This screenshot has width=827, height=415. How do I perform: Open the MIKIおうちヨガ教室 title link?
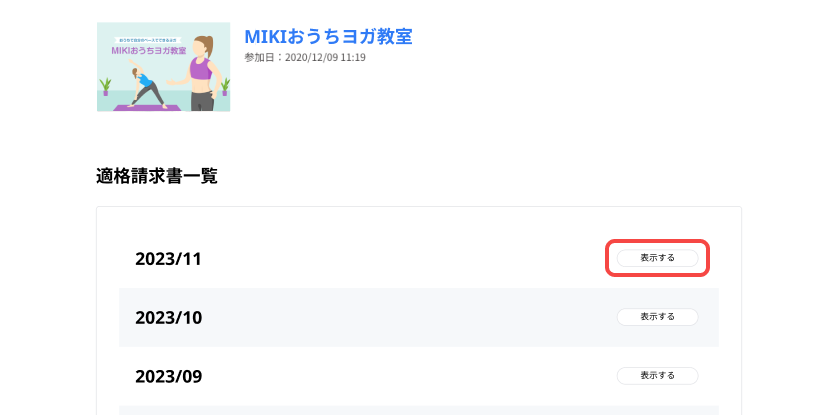(328, 36)
